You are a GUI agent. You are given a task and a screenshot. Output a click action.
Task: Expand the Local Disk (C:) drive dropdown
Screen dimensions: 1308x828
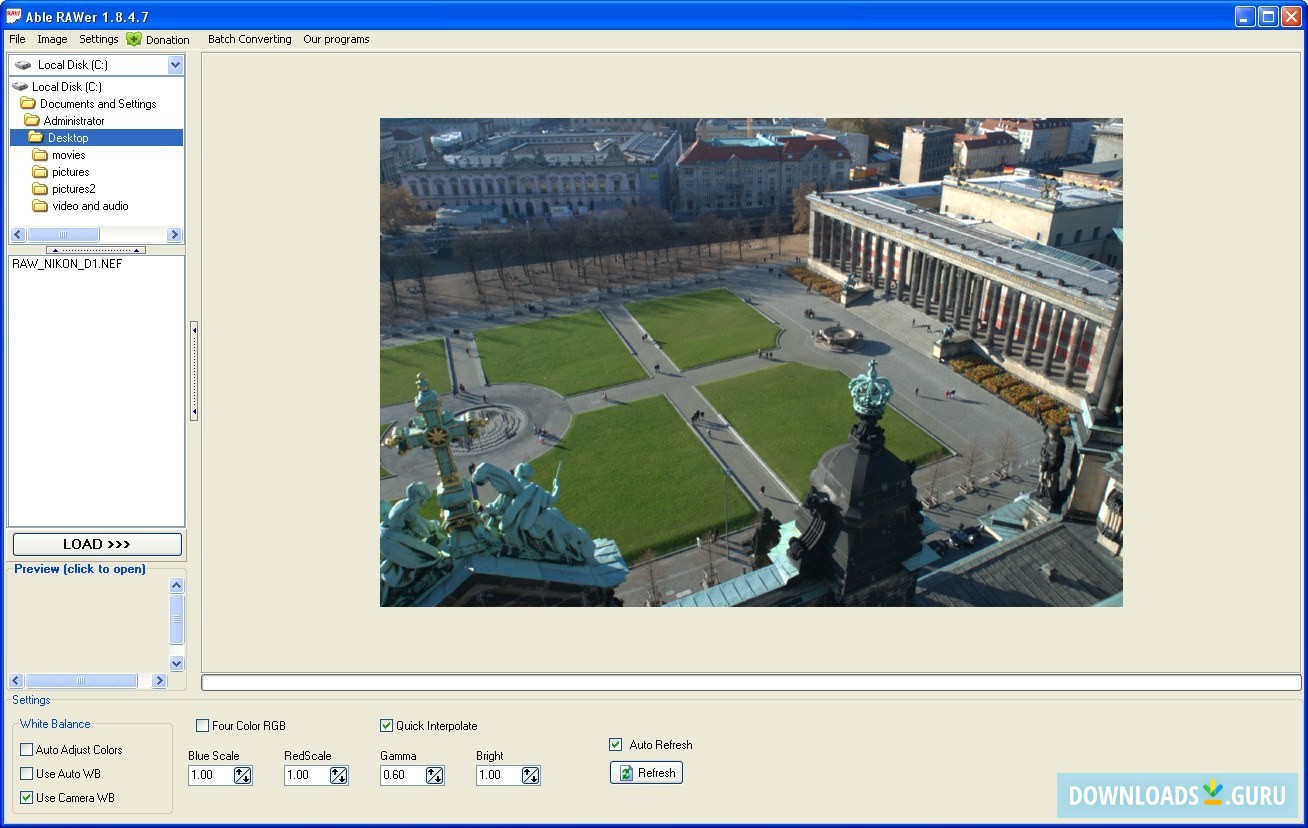175,65
